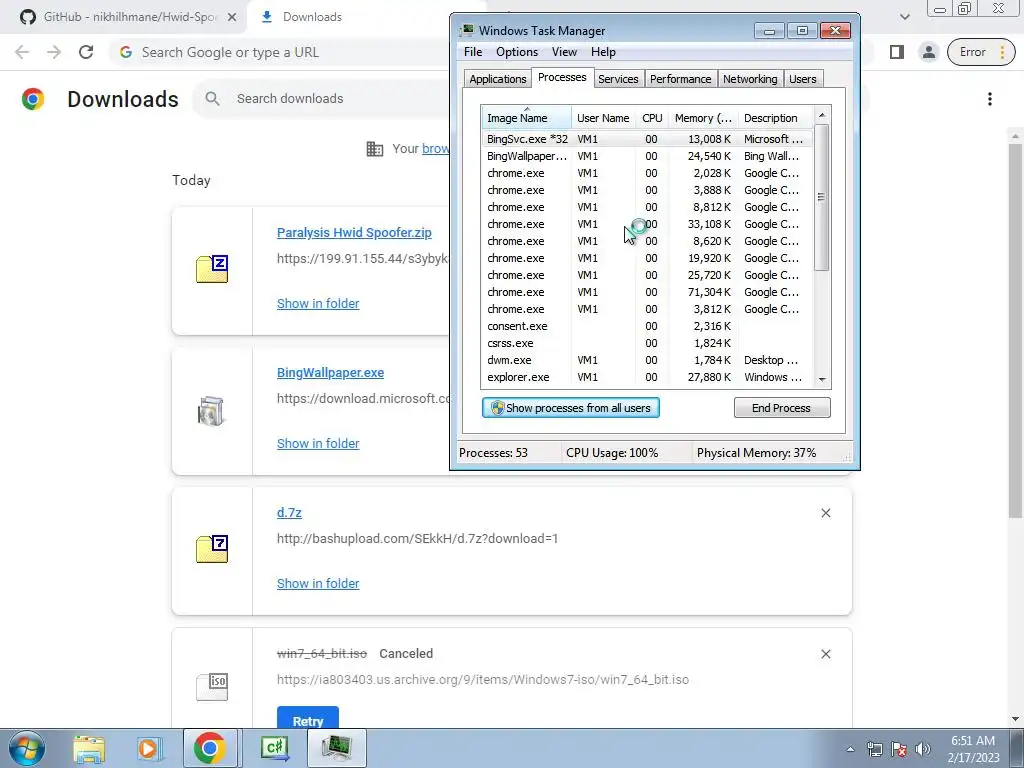Open Chrome profile avatar icon
Viewport: 1024px width, 768px height.
(x=928, y=52)
